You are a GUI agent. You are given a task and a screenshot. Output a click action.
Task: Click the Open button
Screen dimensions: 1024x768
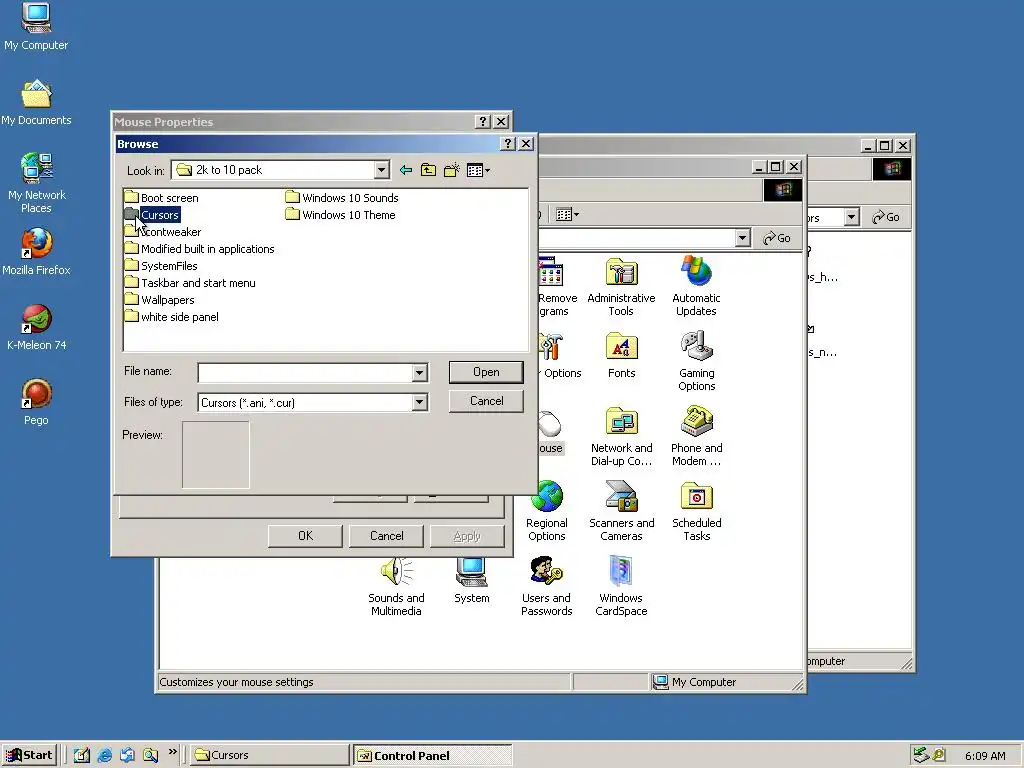486,372
